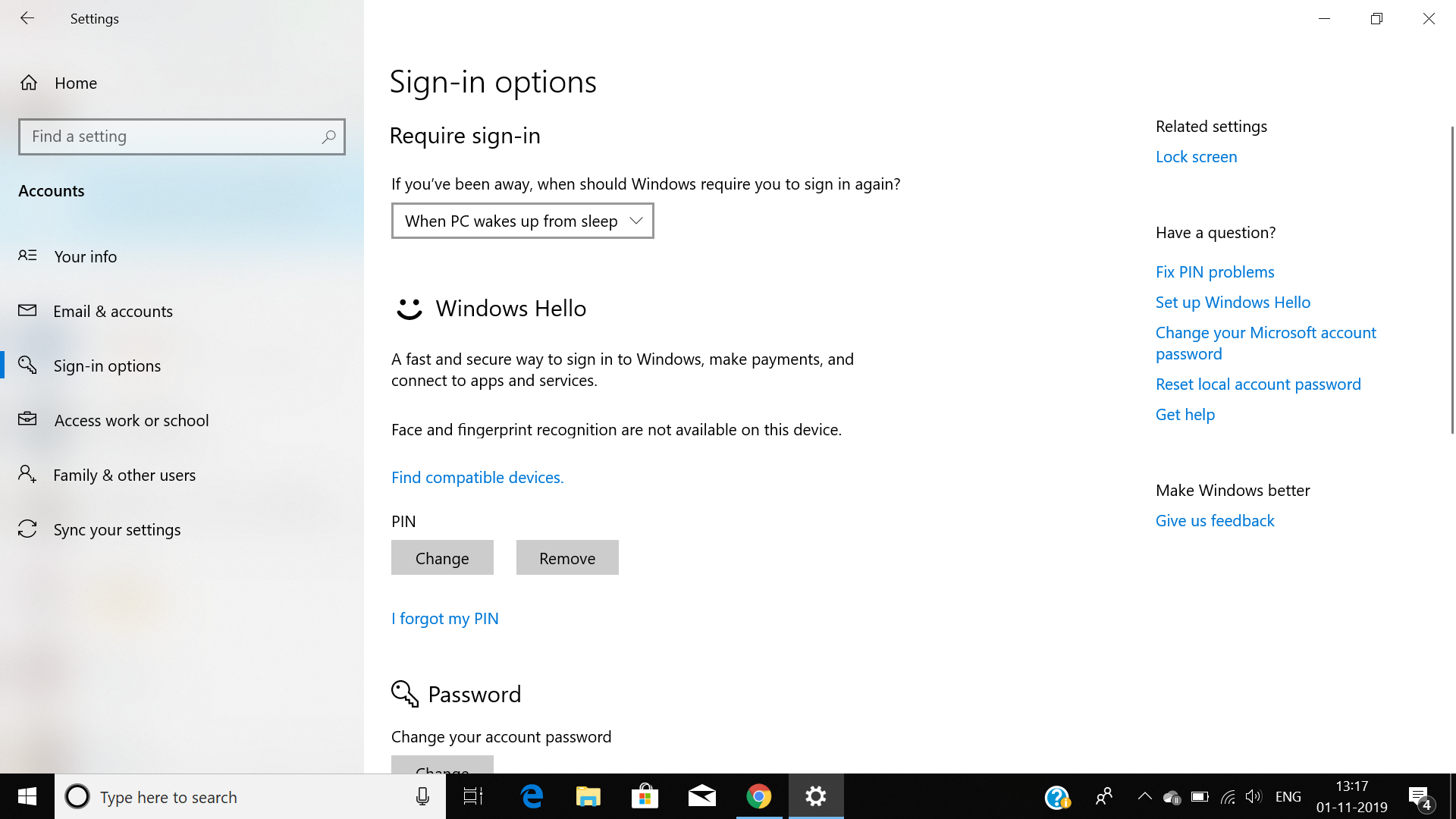Screen dimensions: 1456x819
Task: Navigate to Home in the sidebar
Action: (76, 83)
